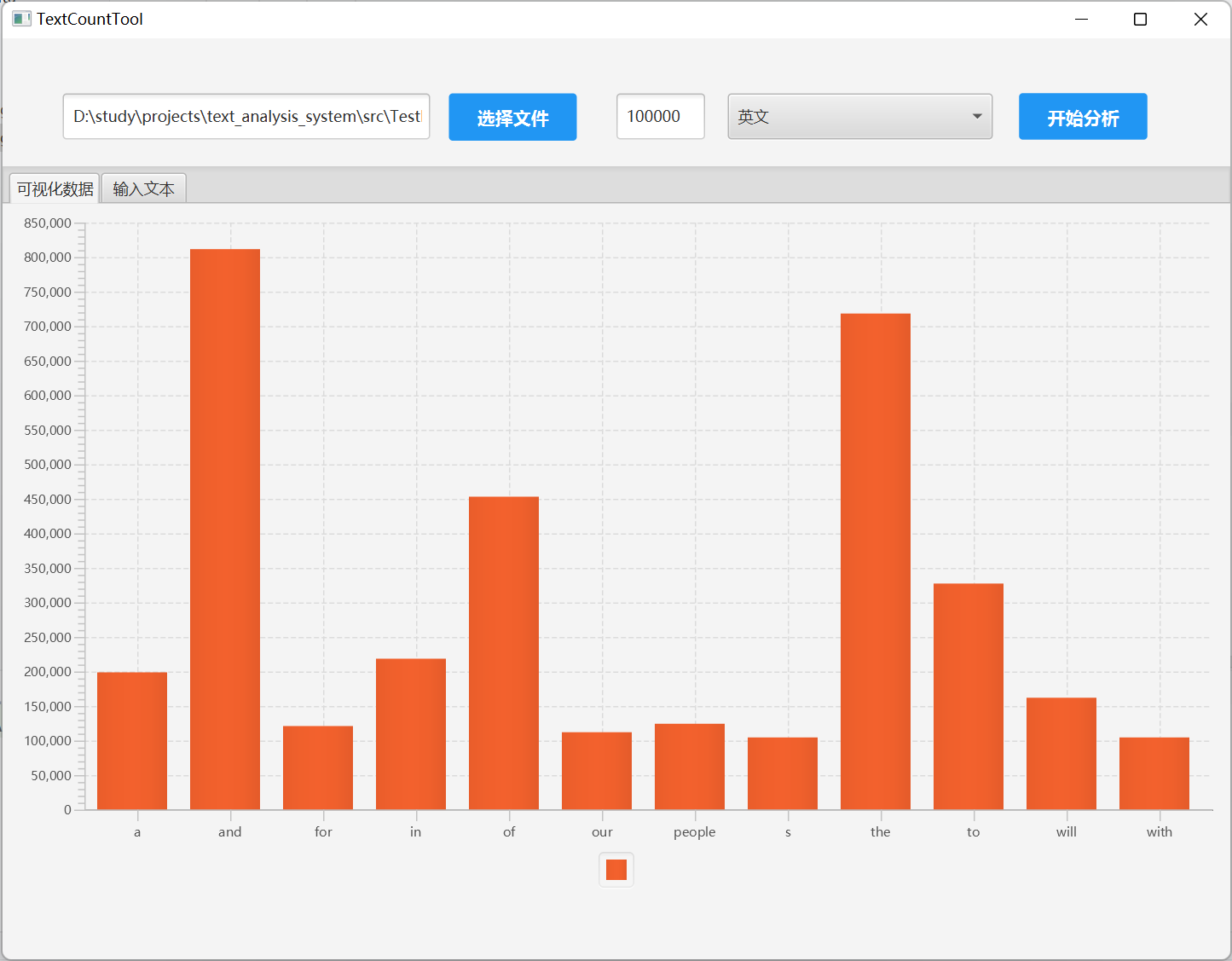Select the 可视化数据 tab
The height and width of the screenshot is (961, 1232).
[x=55, y=188]
